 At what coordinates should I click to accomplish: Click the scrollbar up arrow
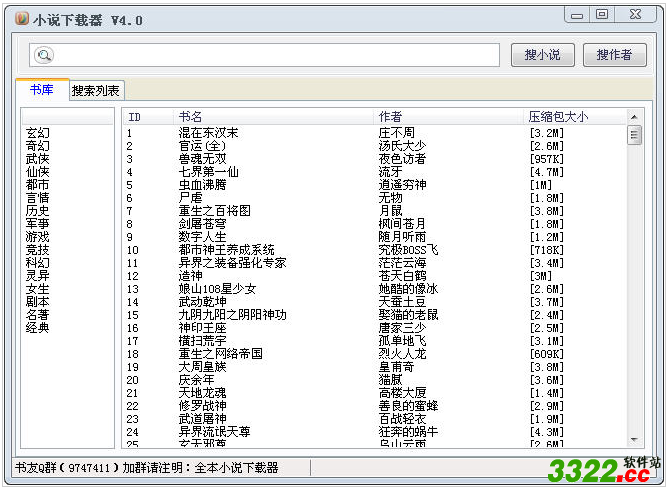click(634, 117)
